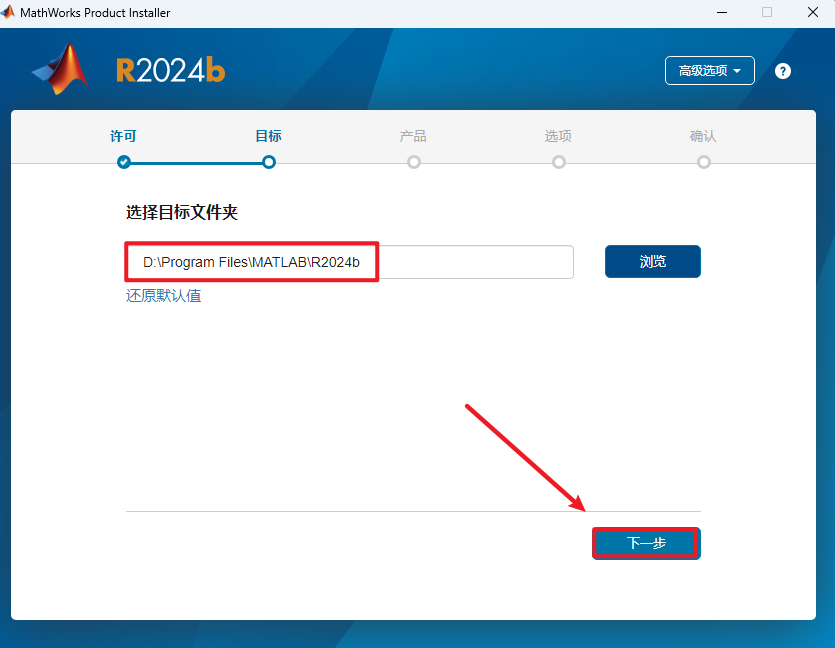Expand advanced options near the R2024b header
The width and height of the screenshot is (835, 648).
pyautogui.click(x=709, y=71)
